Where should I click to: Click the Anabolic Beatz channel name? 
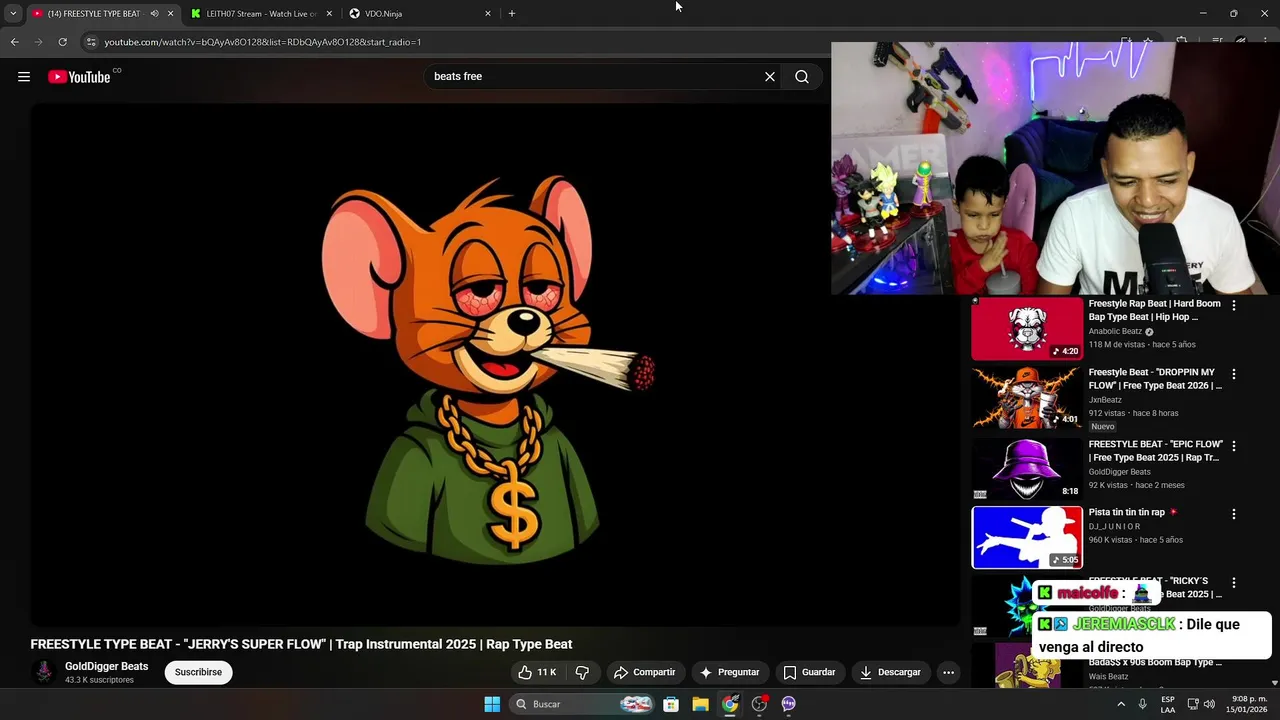click(1115, 331)
